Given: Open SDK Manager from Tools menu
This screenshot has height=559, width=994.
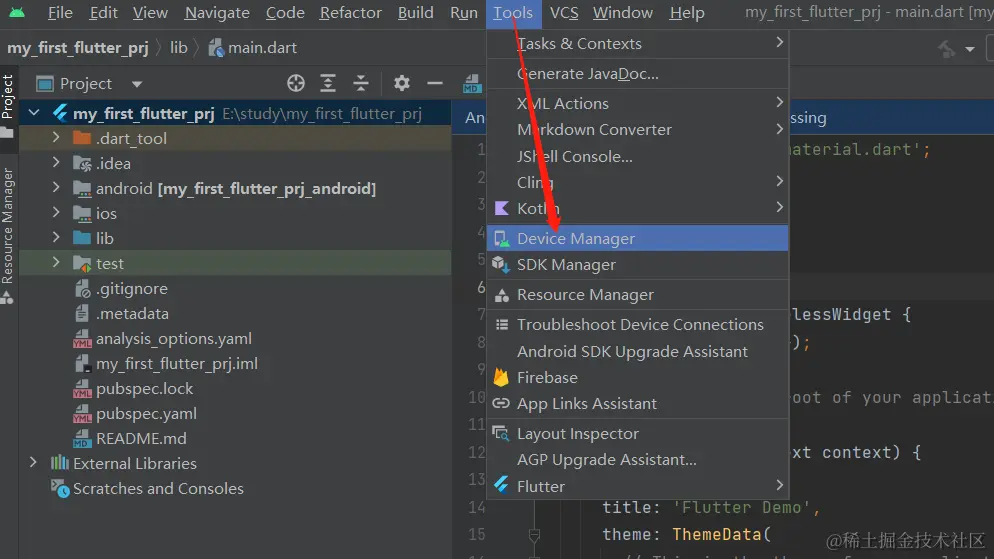Looking at the screenshot, I should point(638,265).
